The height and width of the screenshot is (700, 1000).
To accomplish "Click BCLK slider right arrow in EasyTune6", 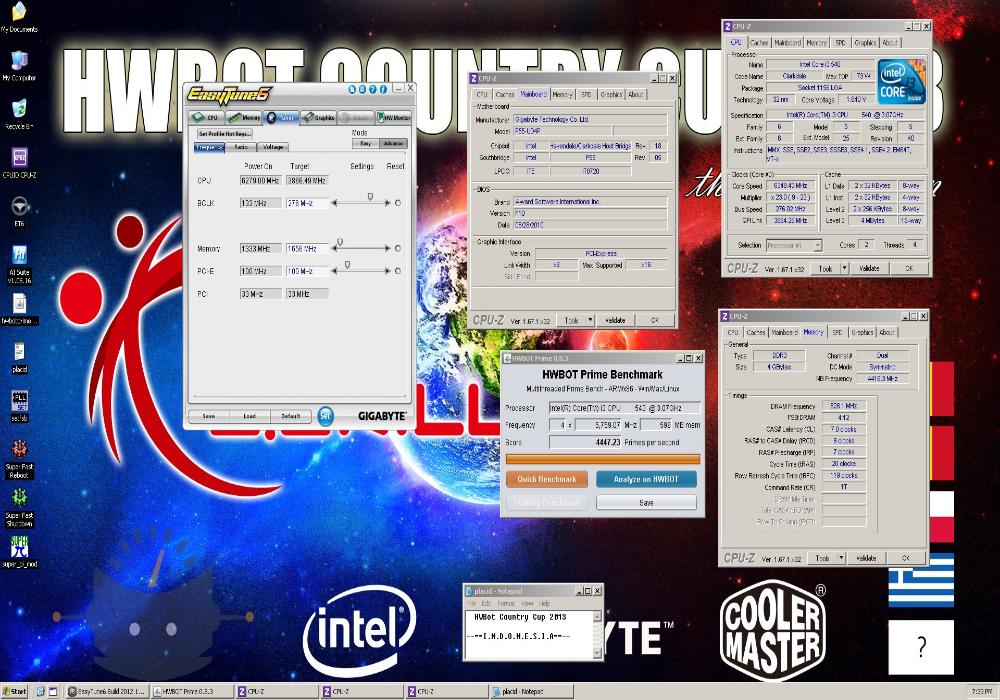I will pos(386,203).
